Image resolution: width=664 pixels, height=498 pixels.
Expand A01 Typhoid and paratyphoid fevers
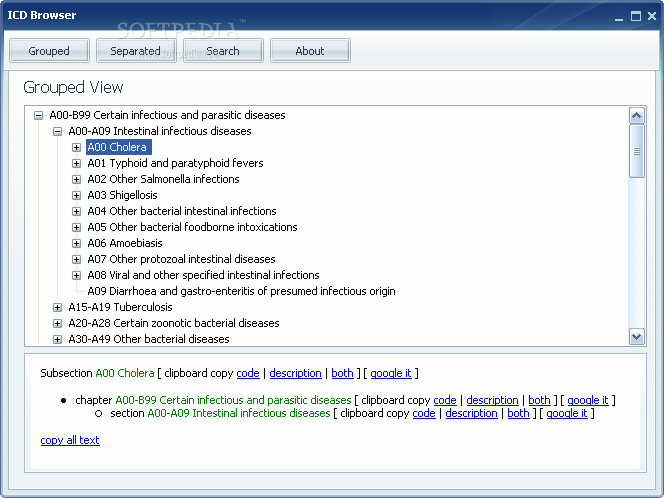[x=76, y=163]
